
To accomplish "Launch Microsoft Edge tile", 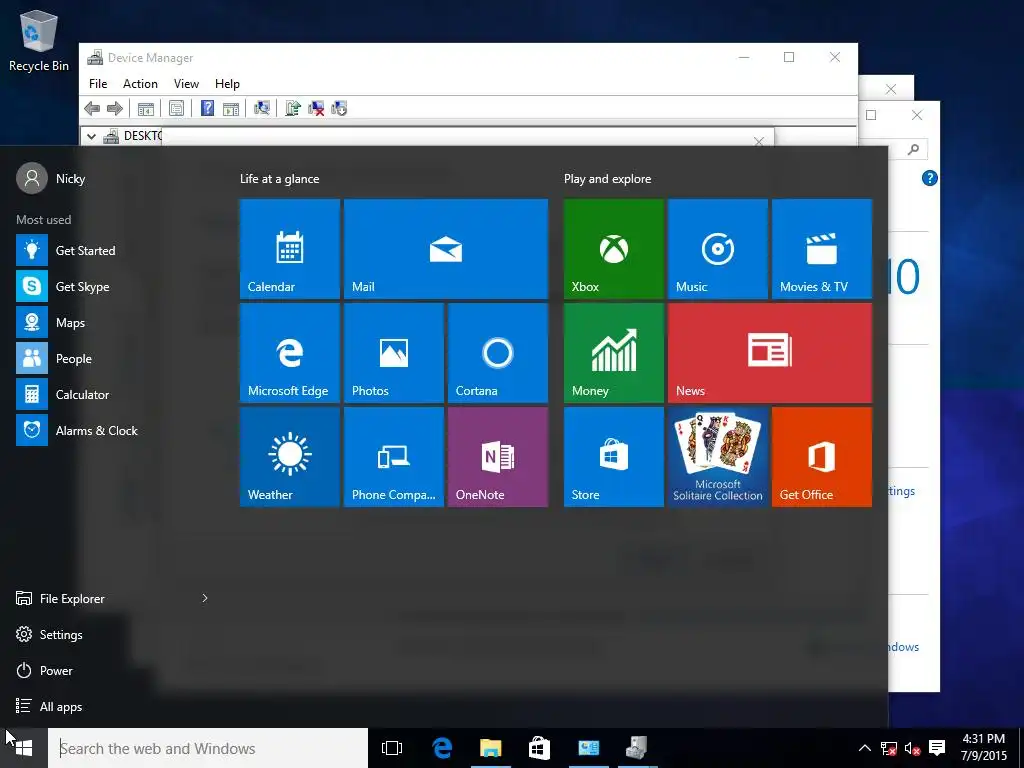I will [x=289, y=353].
